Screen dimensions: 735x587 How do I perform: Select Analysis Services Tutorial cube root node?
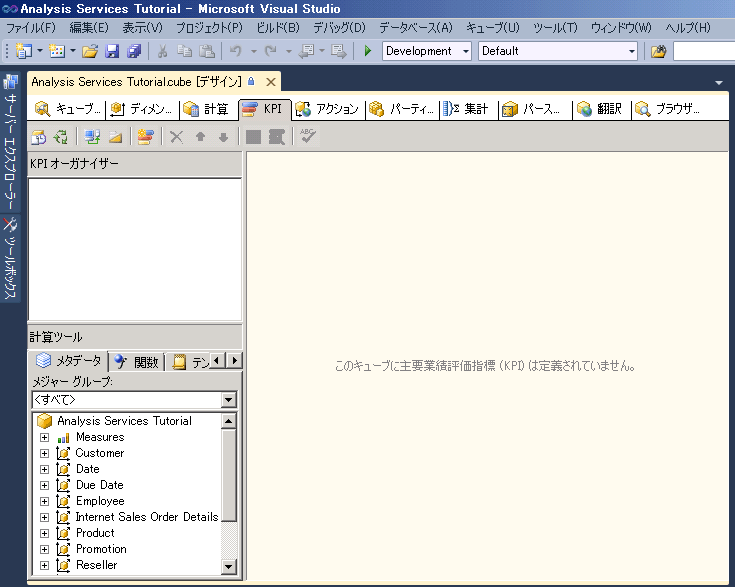coord(124,421)
